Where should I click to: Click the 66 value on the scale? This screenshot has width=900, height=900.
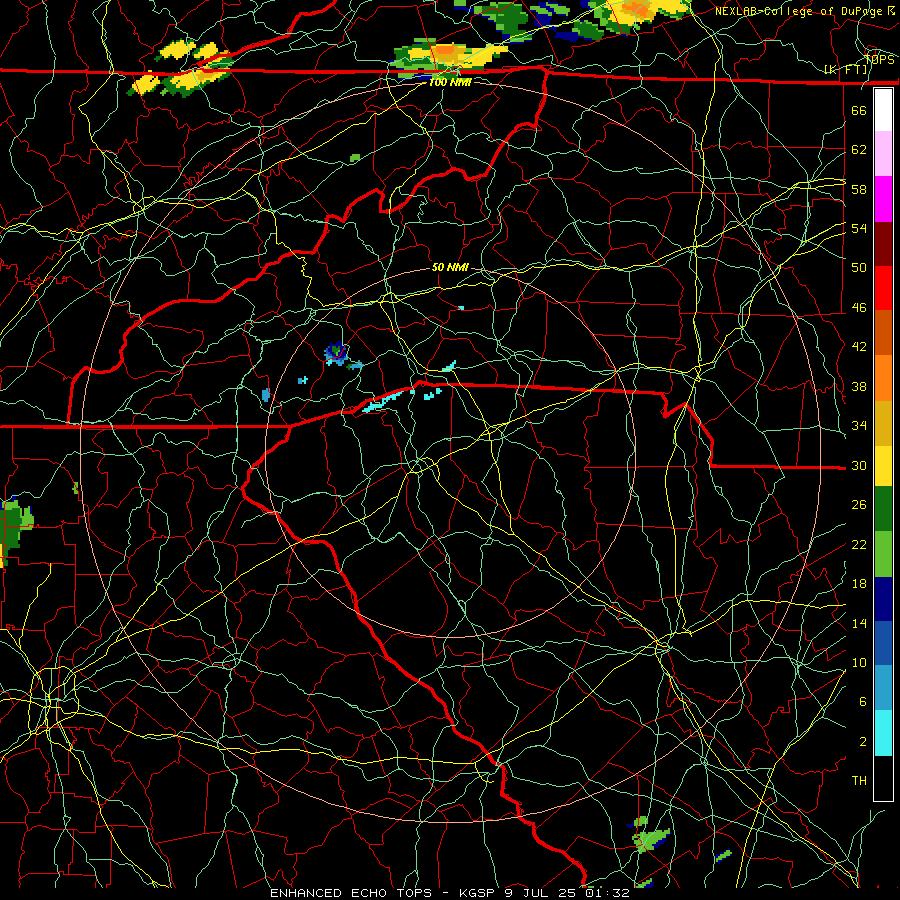(x=859, y=111)
